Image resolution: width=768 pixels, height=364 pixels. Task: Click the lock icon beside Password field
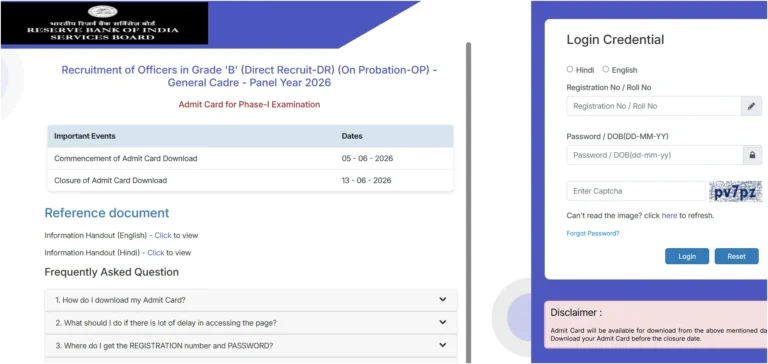(752, 155)
